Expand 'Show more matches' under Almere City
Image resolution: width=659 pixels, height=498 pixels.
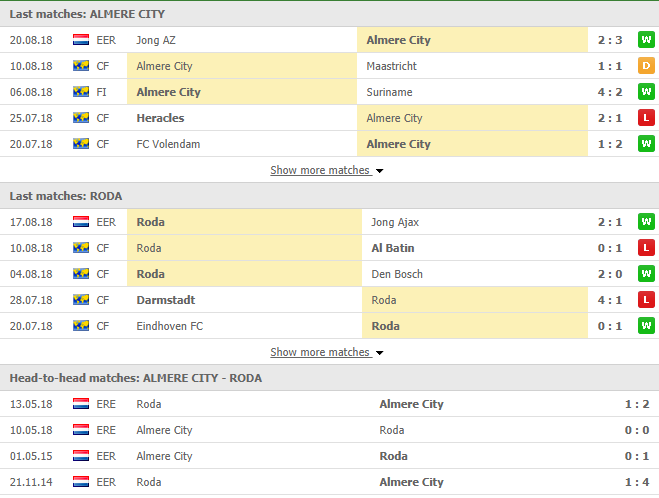coord(327,170)
